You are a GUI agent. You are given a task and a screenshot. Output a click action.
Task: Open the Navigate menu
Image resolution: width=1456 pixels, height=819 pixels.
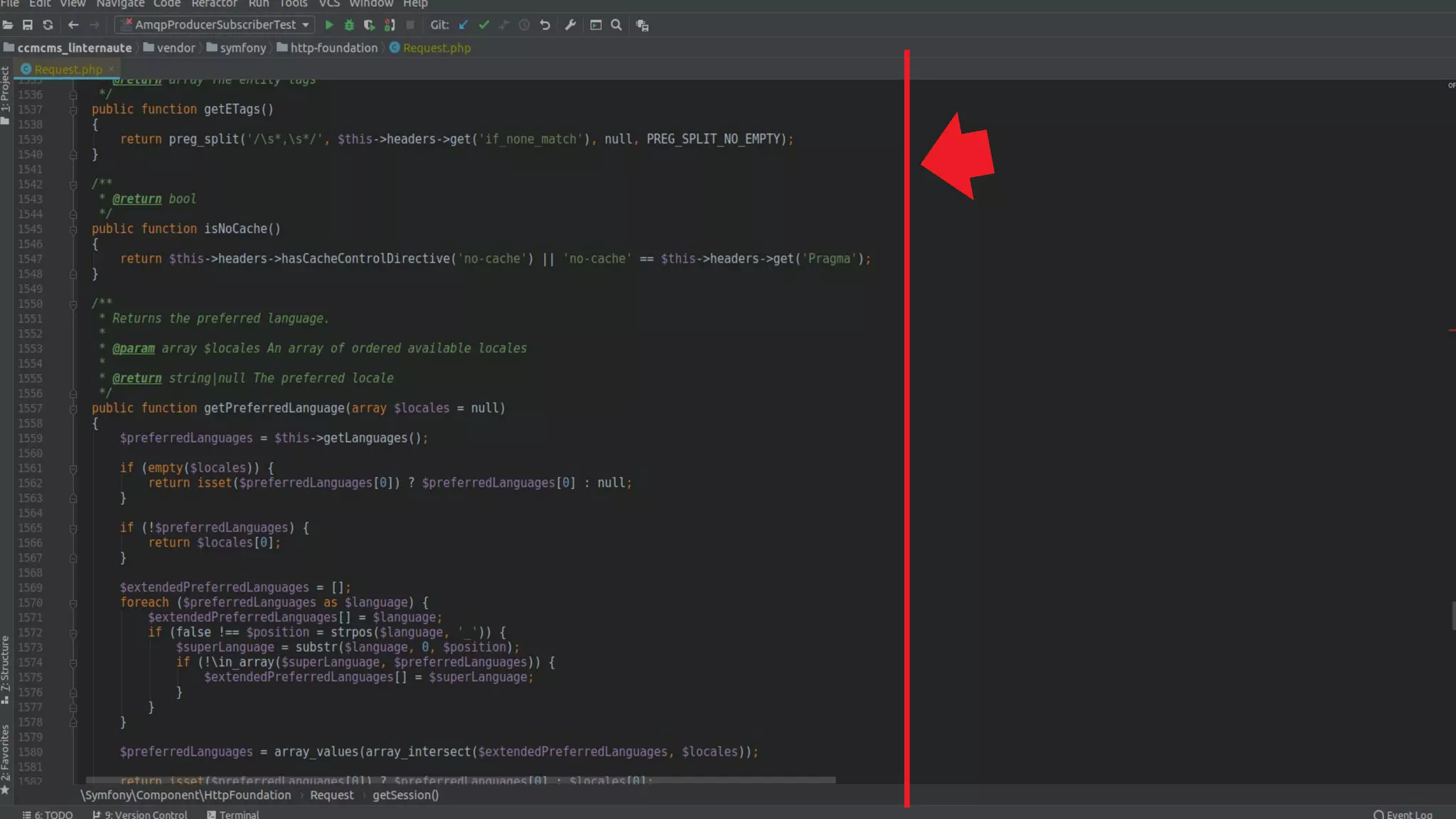(120, 4)
